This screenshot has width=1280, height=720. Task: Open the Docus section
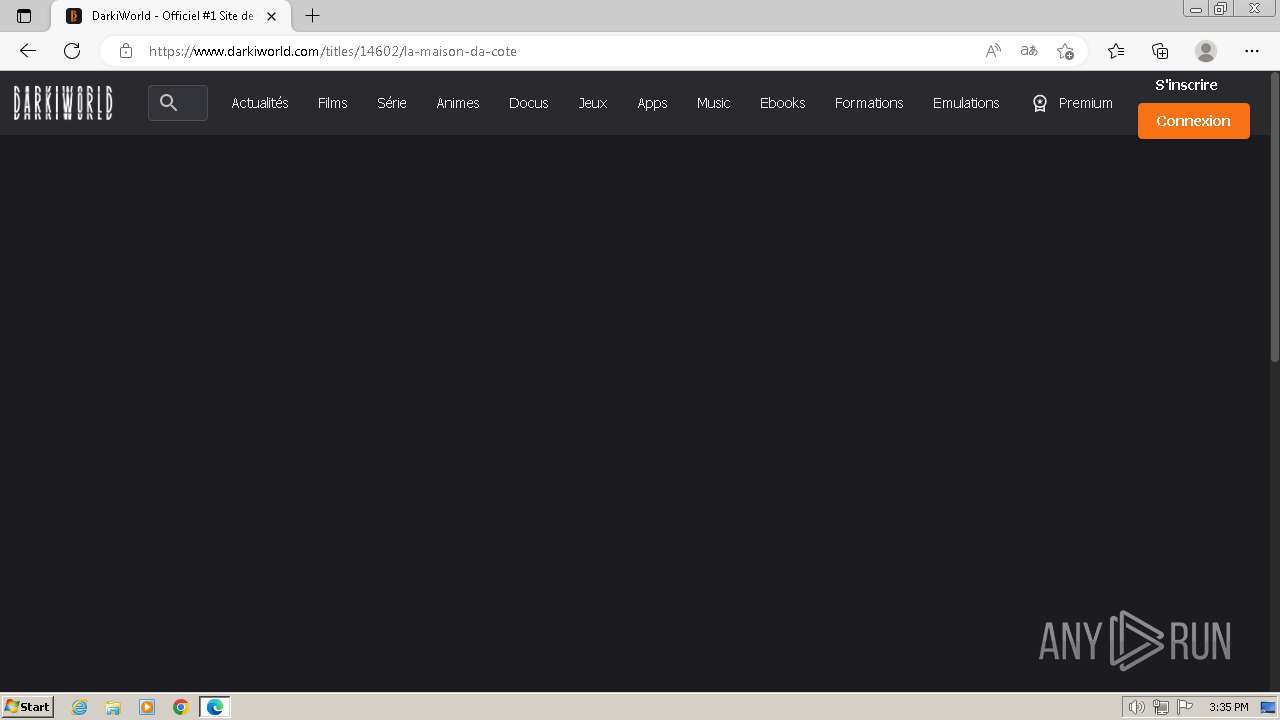pos(528,103)
